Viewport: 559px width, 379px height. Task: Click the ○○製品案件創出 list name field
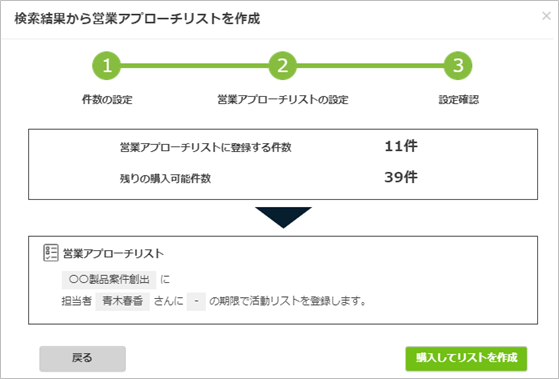click(109, 280)
